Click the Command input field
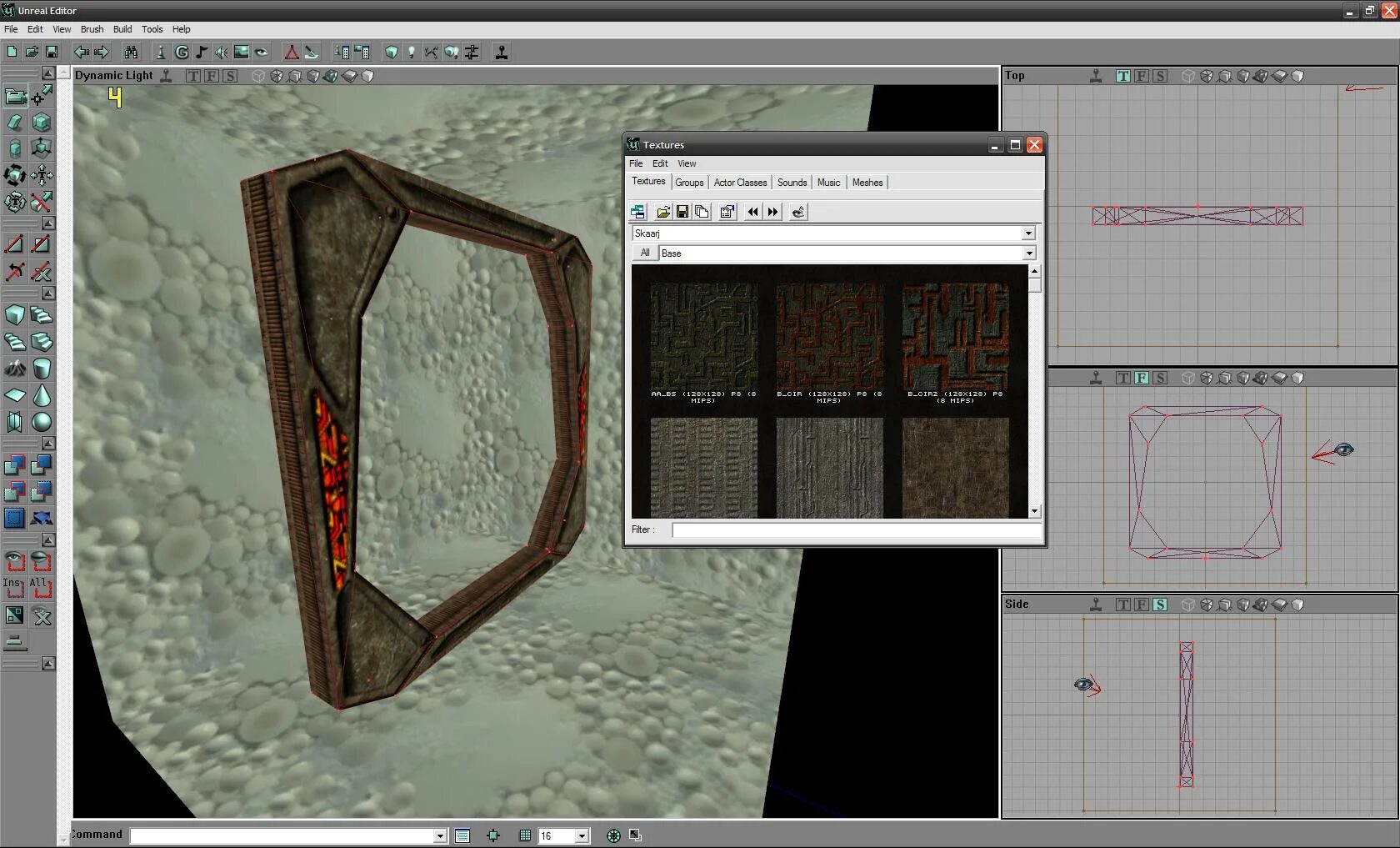1400x848 pixels. [x=288, y=835]
